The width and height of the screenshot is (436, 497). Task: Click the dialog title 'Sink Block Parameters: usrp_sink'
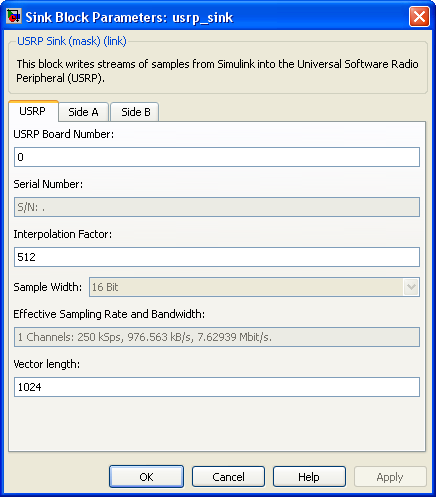coord(129,17)
